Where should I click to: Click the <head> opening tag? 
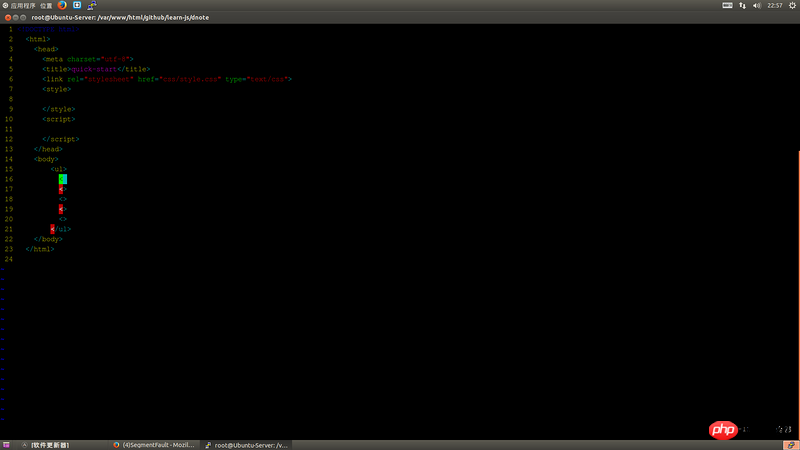46,49
